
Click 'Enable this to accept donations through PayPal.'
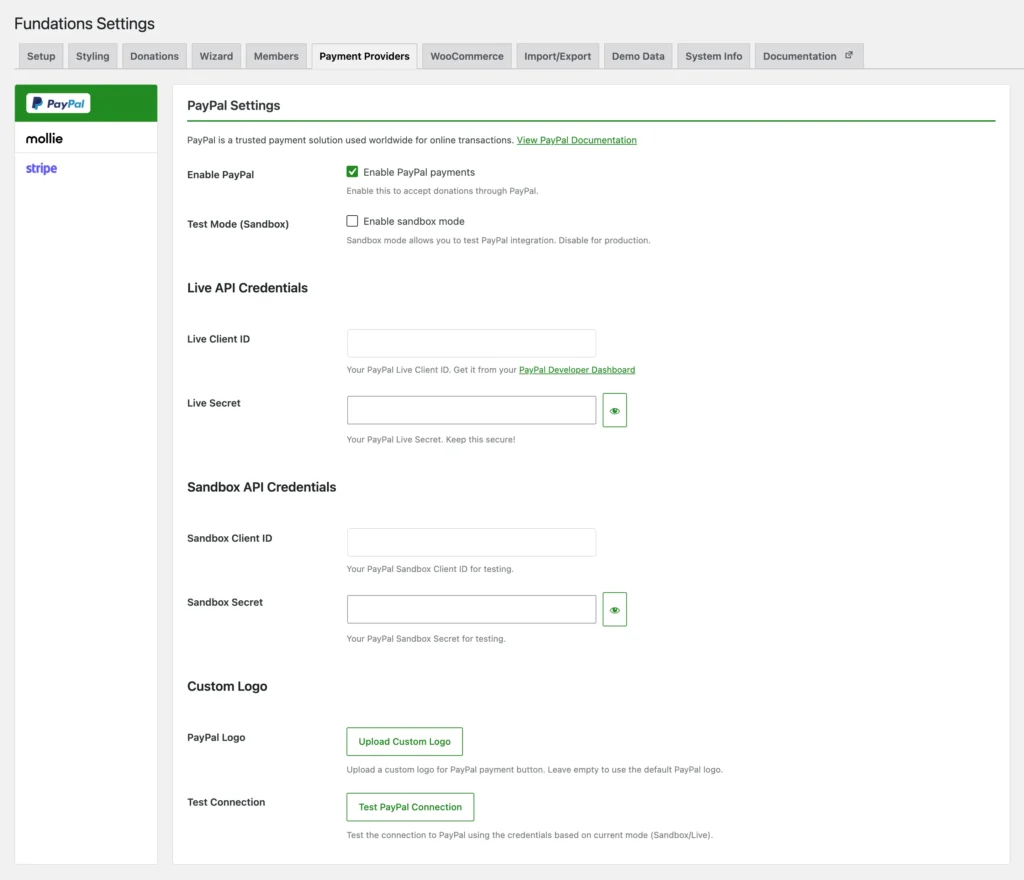click(x=442, y=191)
